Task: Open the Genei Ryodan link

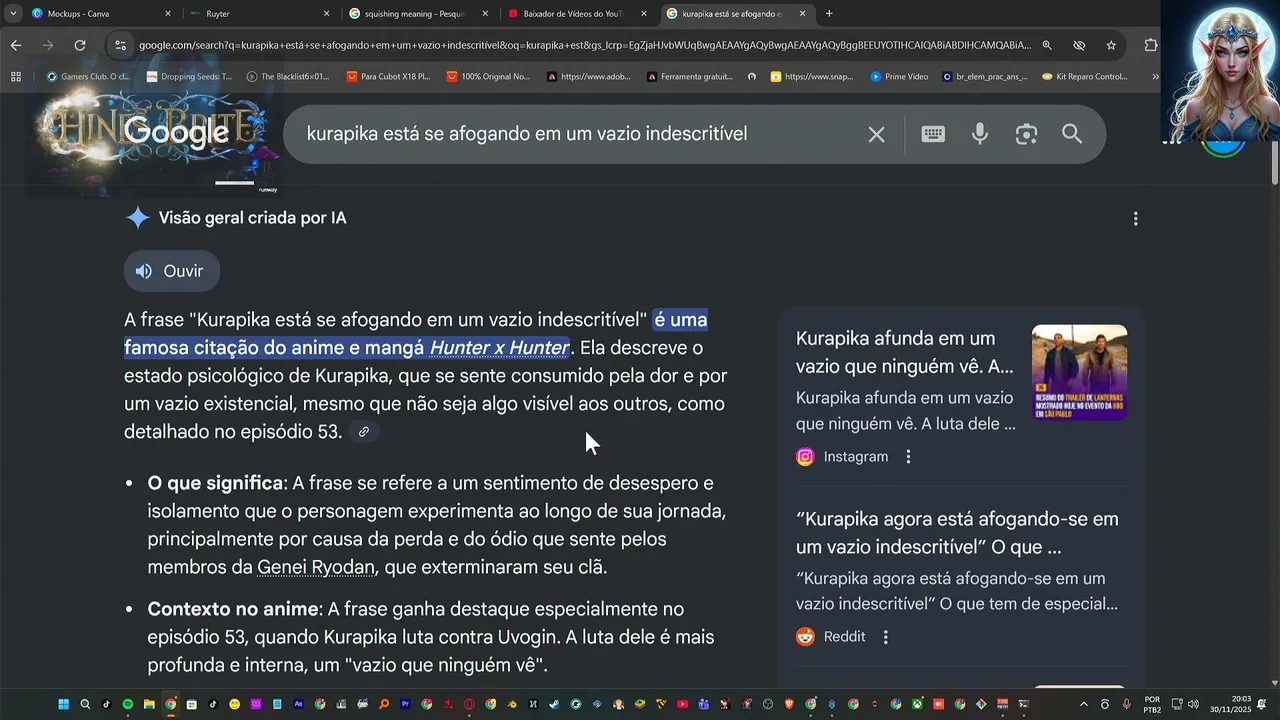Action: coord(316,567)
